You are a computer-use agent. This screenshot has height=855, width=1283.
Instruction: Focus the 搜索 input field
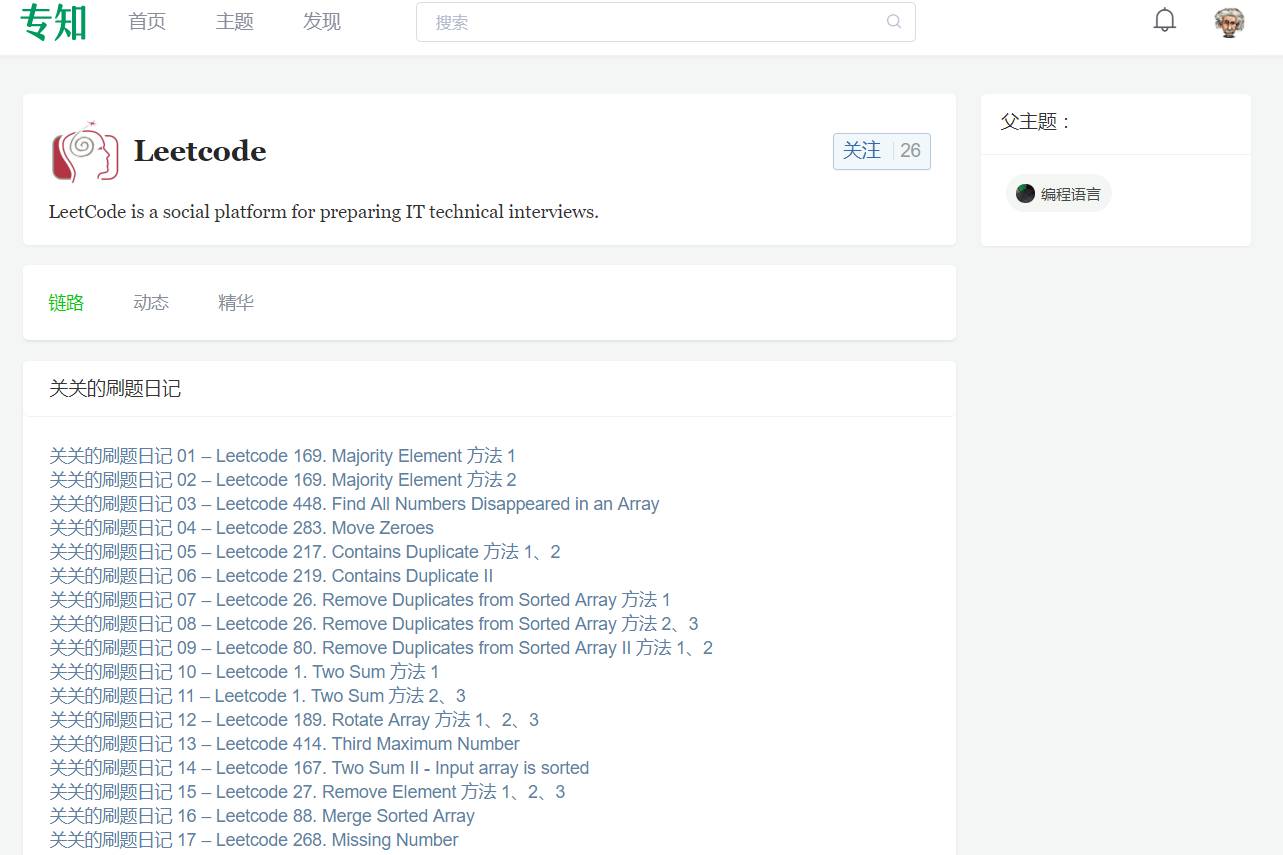[665, 22]
